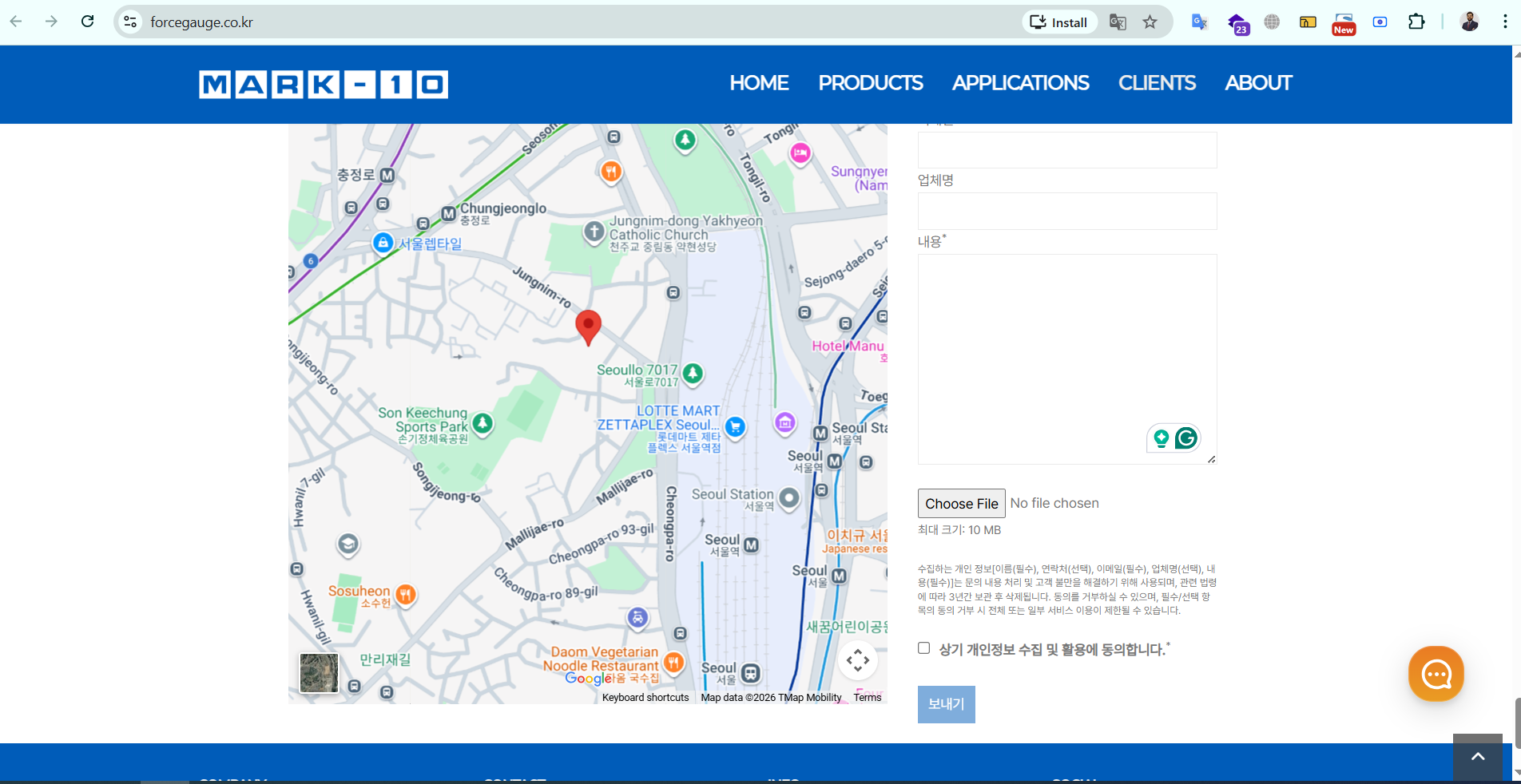The height and width of the screenshot is (784, 1521).
Task: Click the Son Keechung Sports Park marker
Action: (x=482, y=423)
